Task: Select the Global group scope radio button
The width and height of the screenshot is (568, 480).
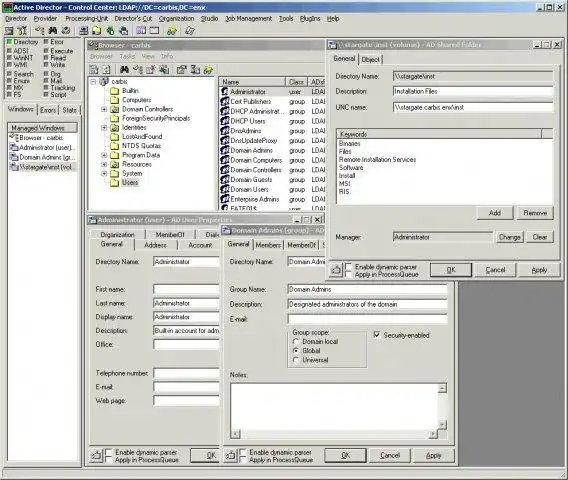Action: (x=296, y=351)
